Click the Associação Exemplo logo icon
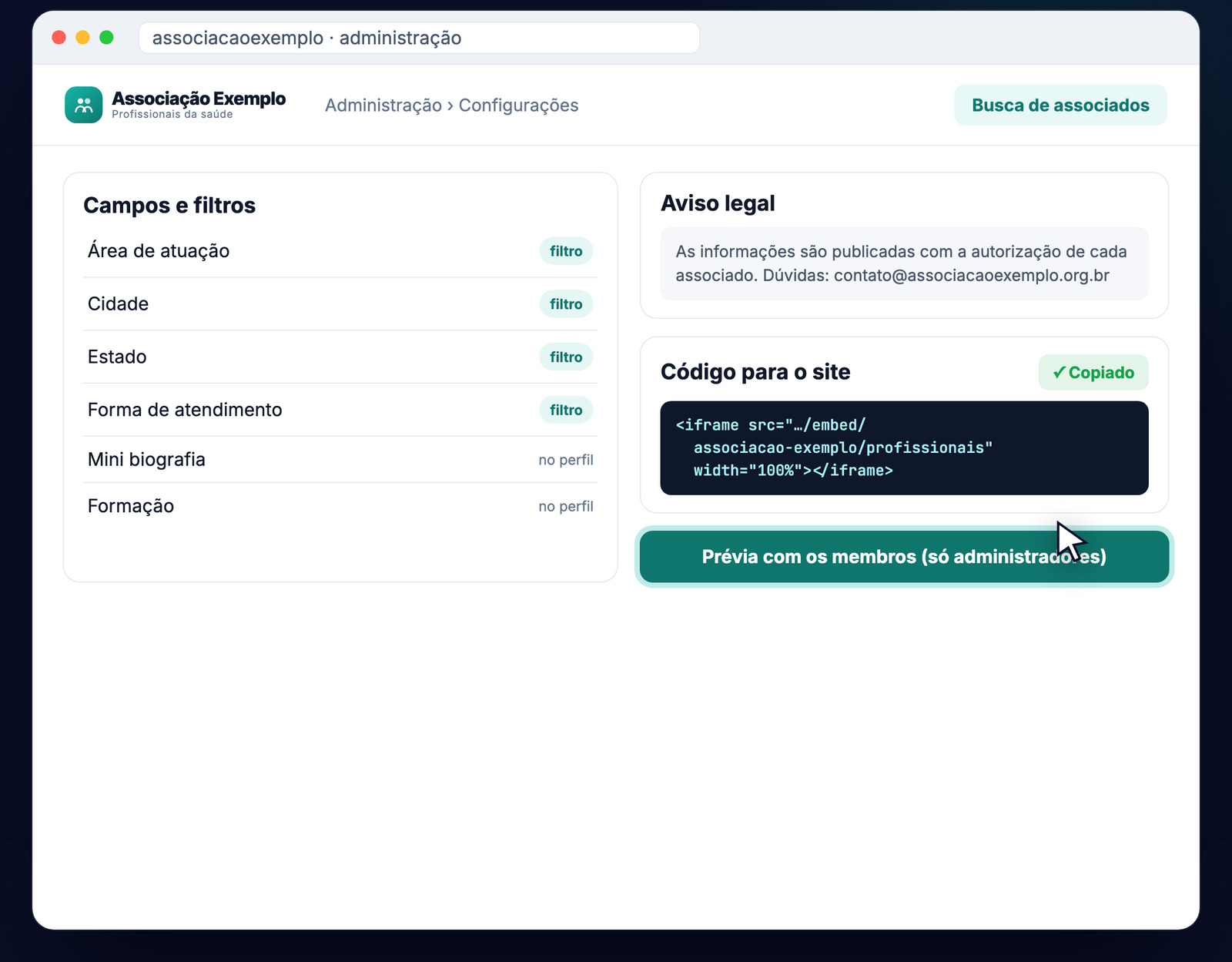Viewport: 1232px width, 962px height. pyautogui.click(x=83, y=105)
